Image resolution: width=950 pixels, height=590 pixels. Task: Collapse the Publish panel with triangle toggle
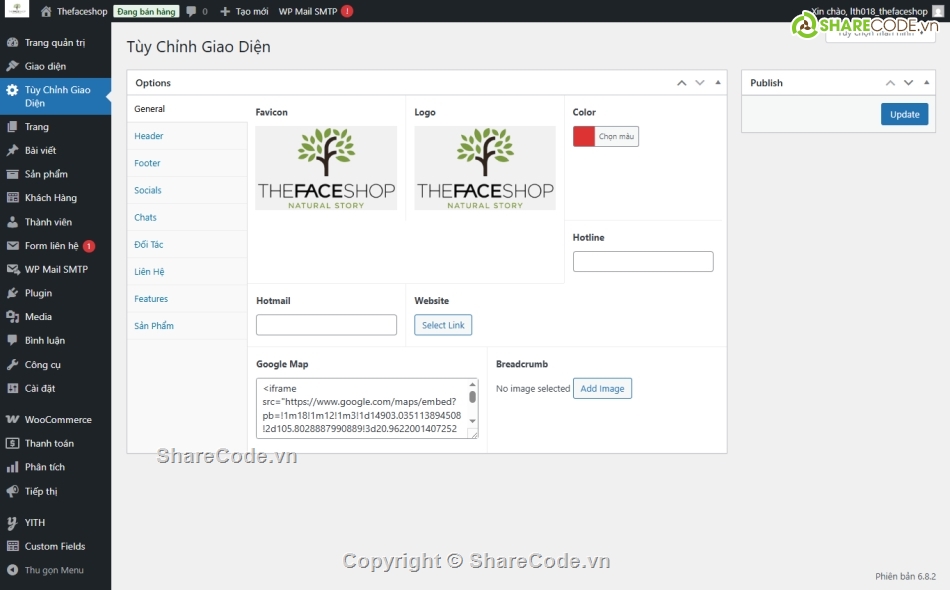click(926, 83)
